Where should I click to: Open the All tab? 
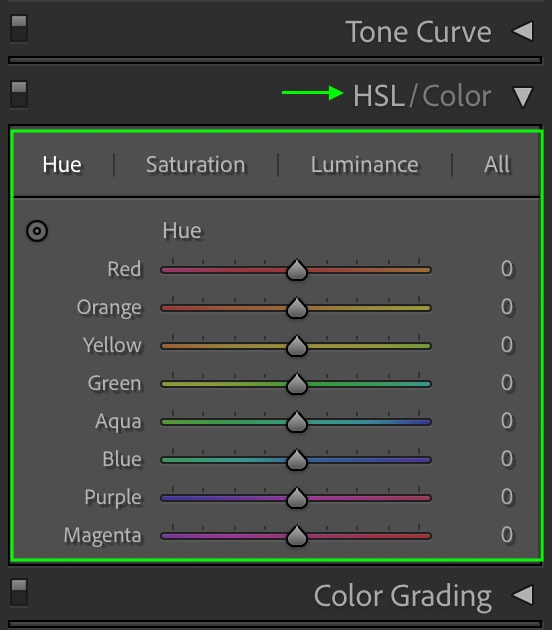(497, 164)
